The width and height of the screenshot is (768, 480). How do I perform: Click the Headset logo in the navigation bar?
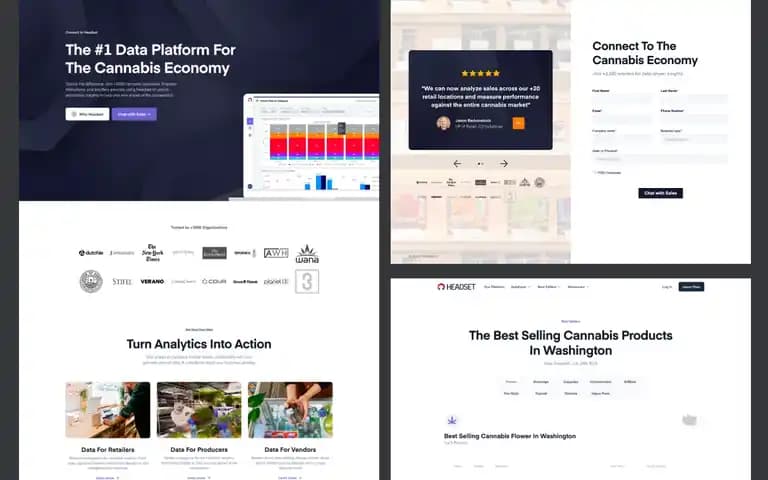click(456, 287)
